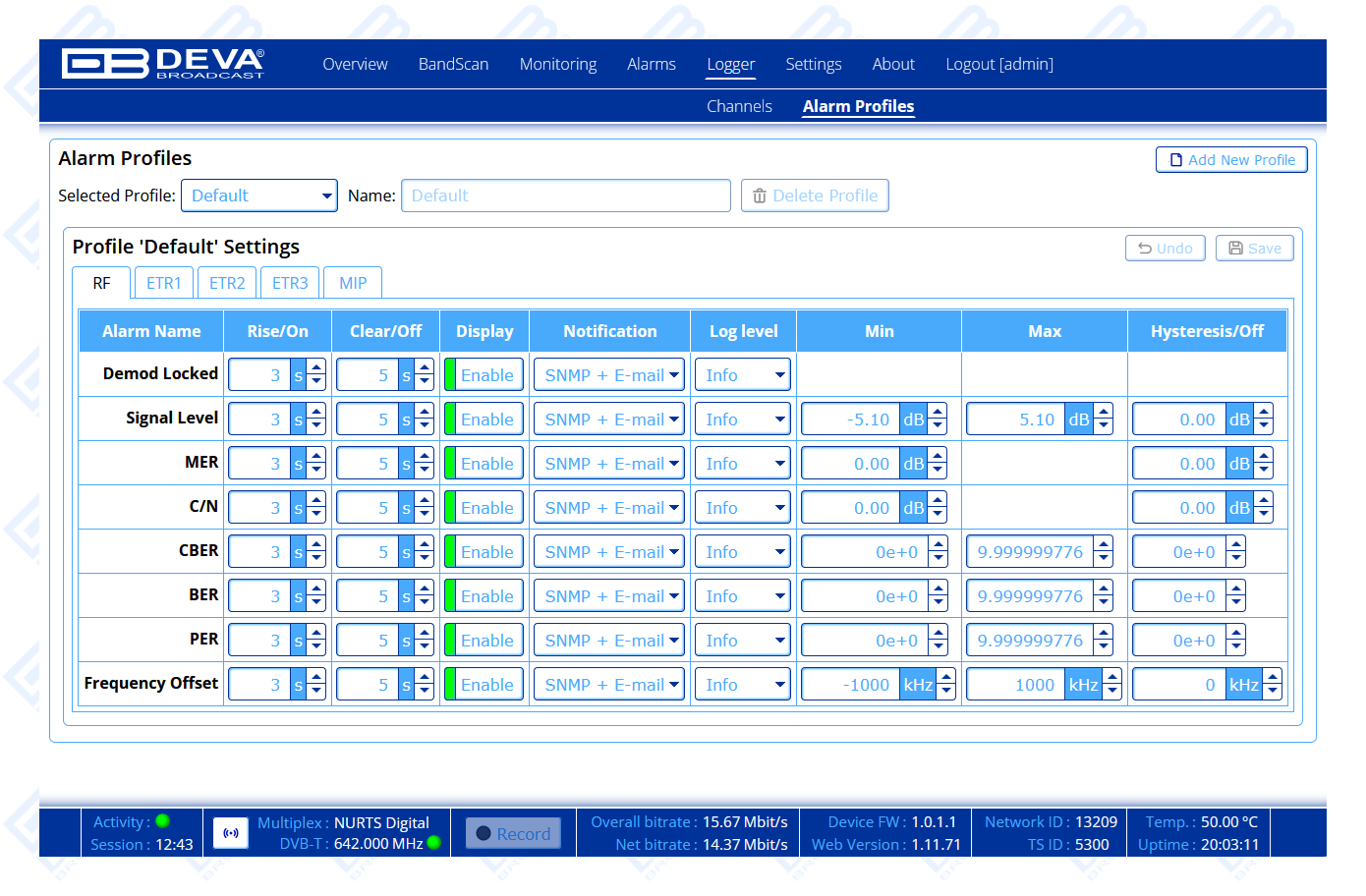This screenshot has width=1366, height=896.
Task: Click the profile Name input field
Action: coord(565,196)
